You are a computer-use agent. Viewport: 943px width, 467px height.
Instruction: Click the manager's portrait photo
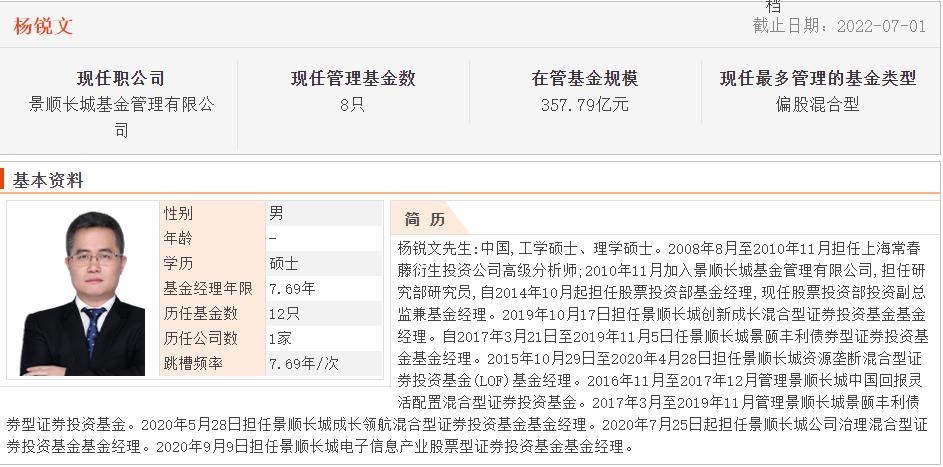tap(83, 291)
